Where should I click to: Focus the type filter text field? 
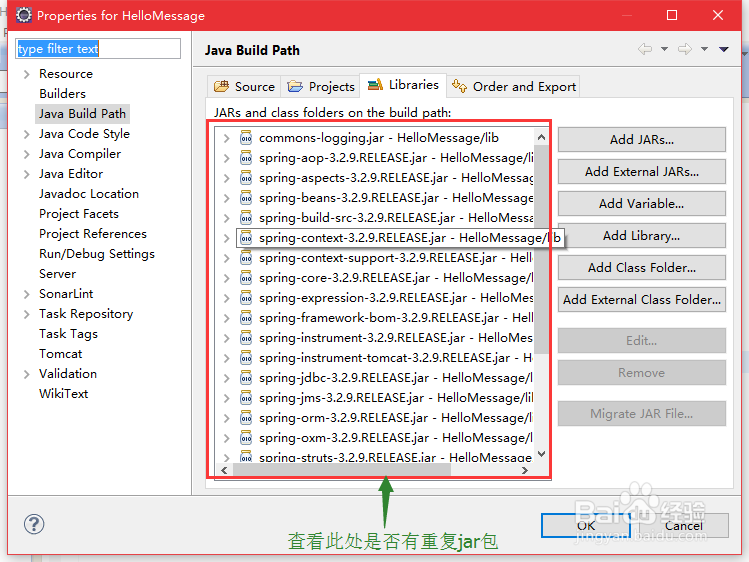[x=98, y=49]
